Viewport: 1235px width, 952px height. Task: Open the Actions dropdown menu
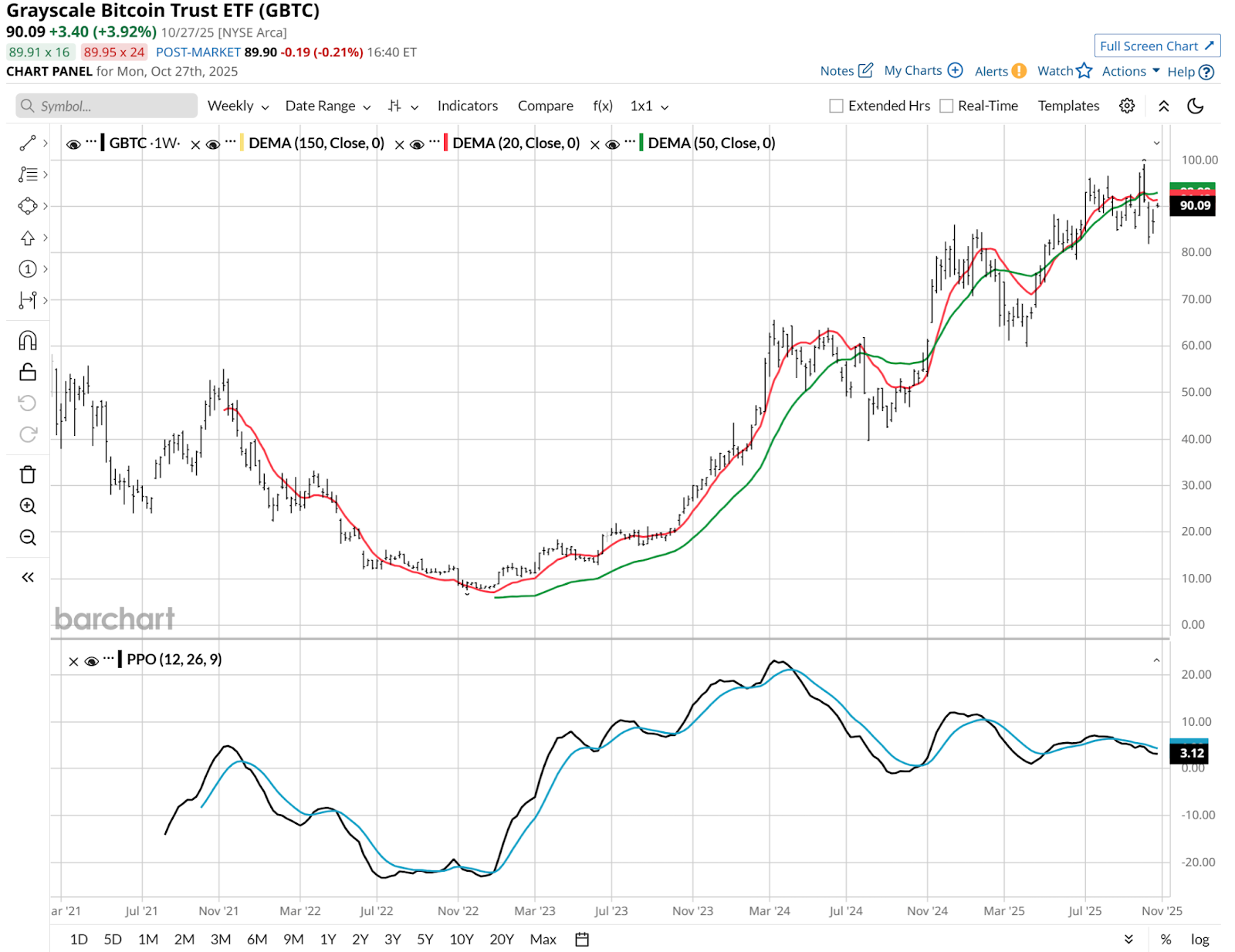click(x=1131, y=71)
